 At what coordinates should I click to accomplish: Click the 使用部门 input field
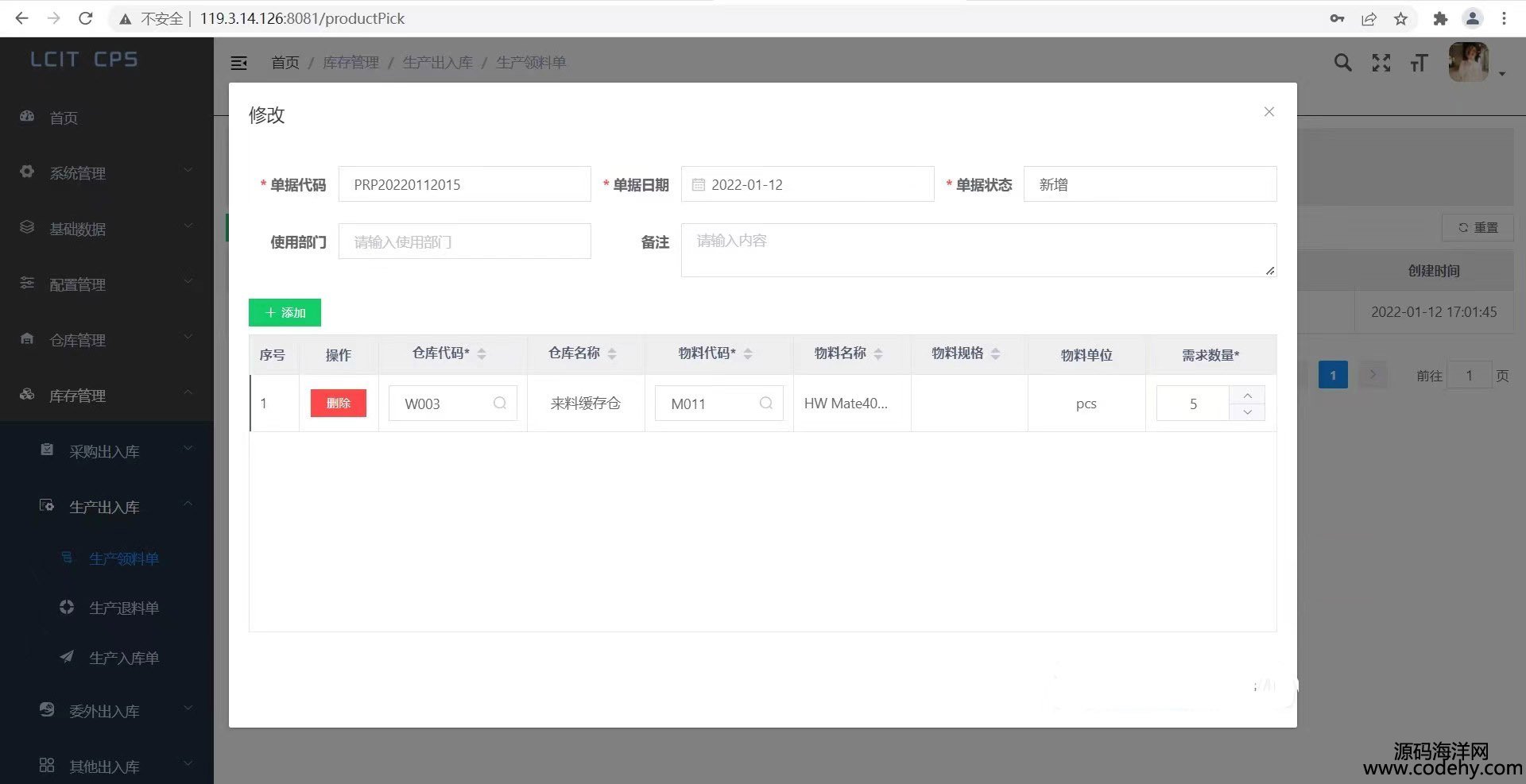click(x=465, y=241)
